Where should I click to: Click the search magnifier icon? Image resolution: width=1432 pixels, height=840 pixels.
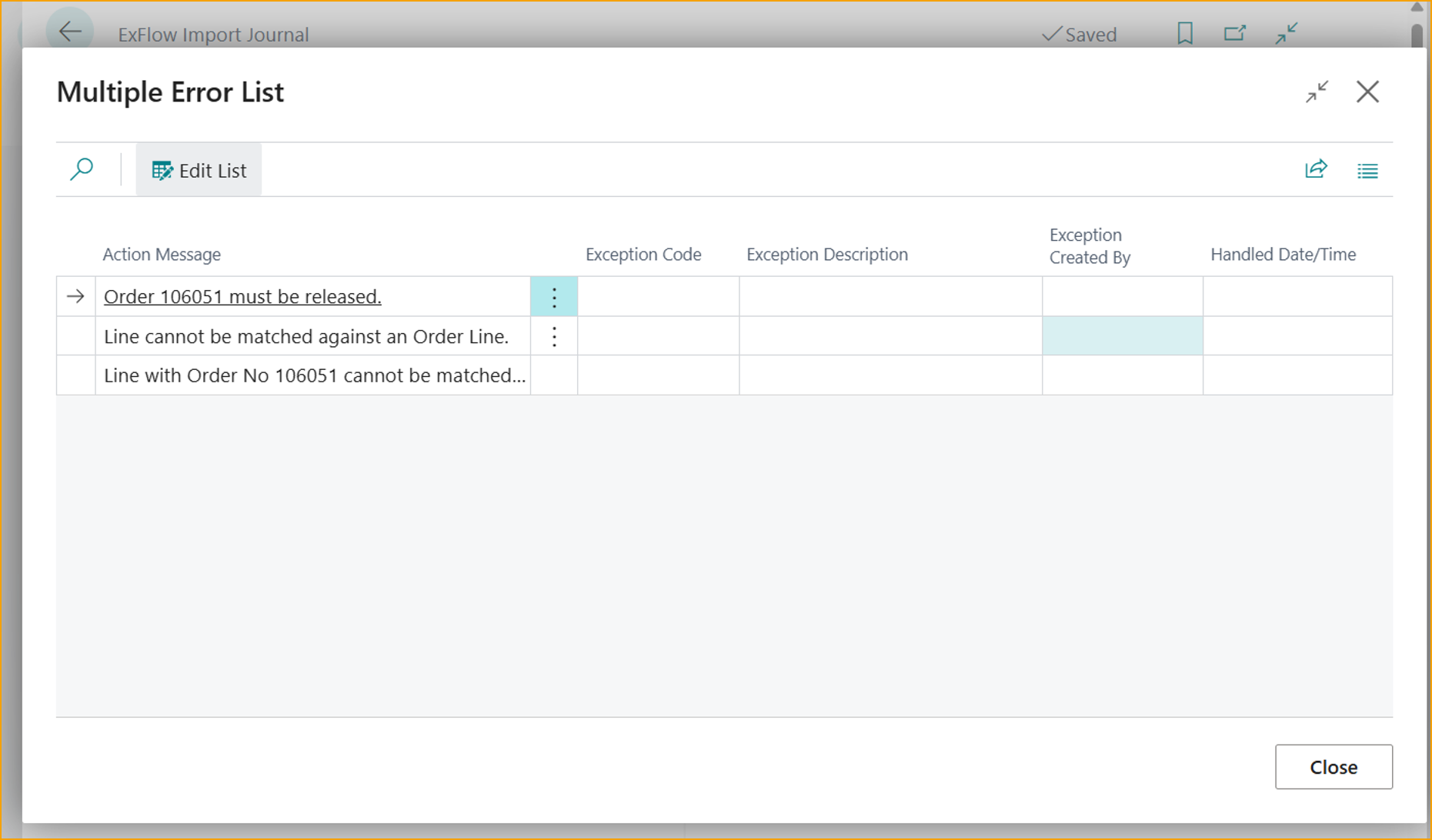tap(82, 169)
